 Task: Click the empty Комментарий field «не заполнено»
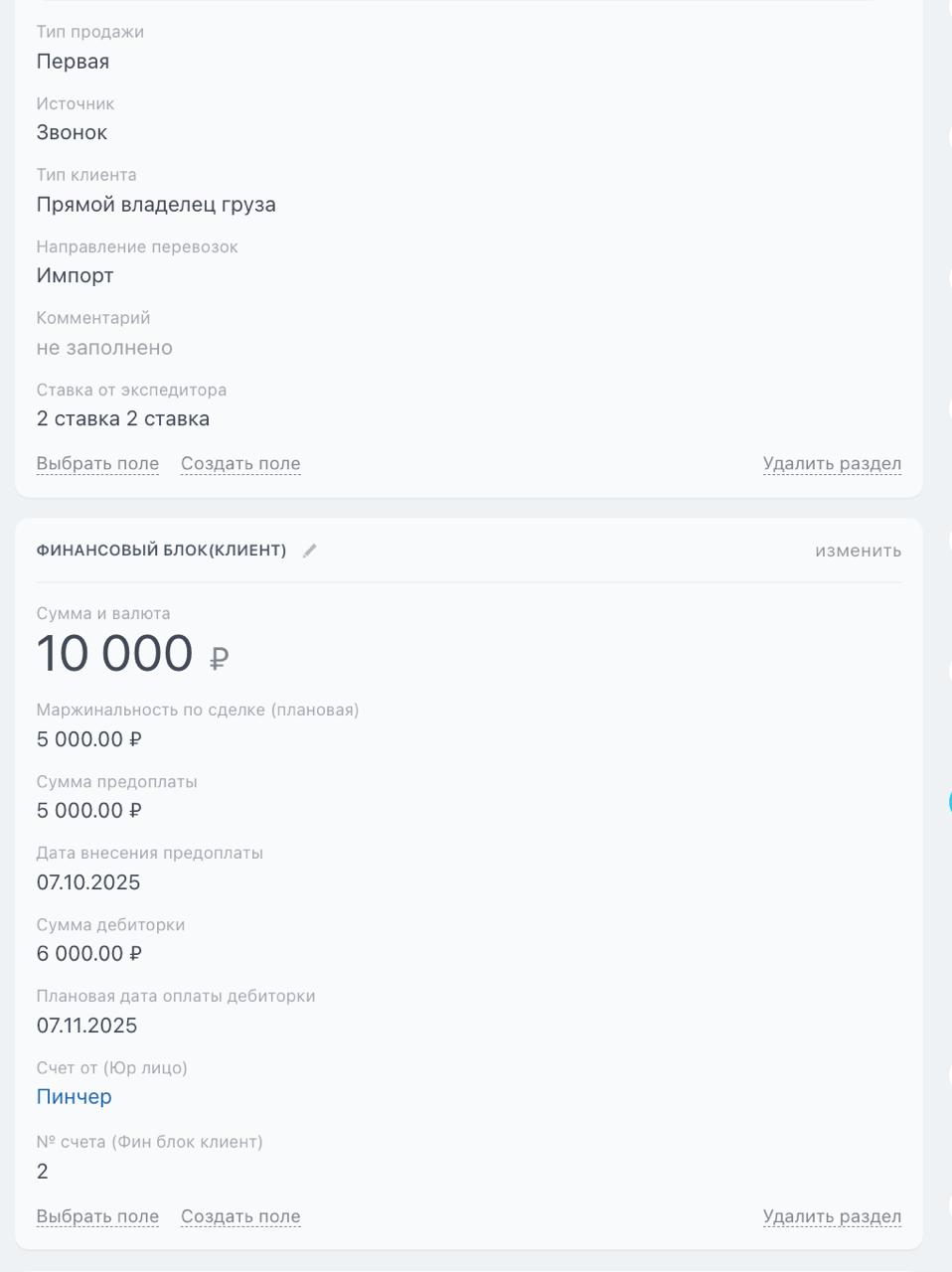point(104,348)
